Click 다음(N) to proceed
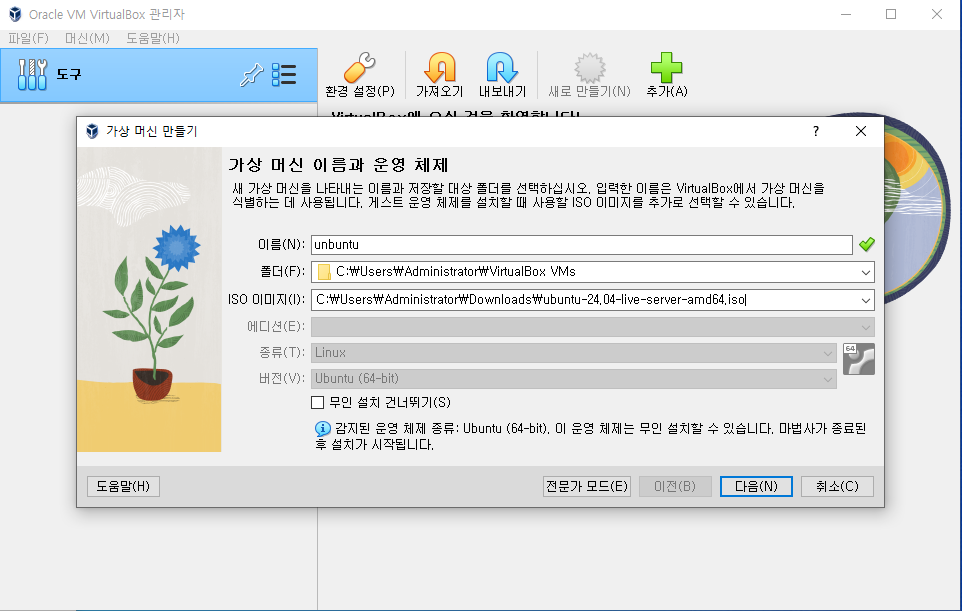The height and width of the screenshot is (611, 962). point(756,486)
